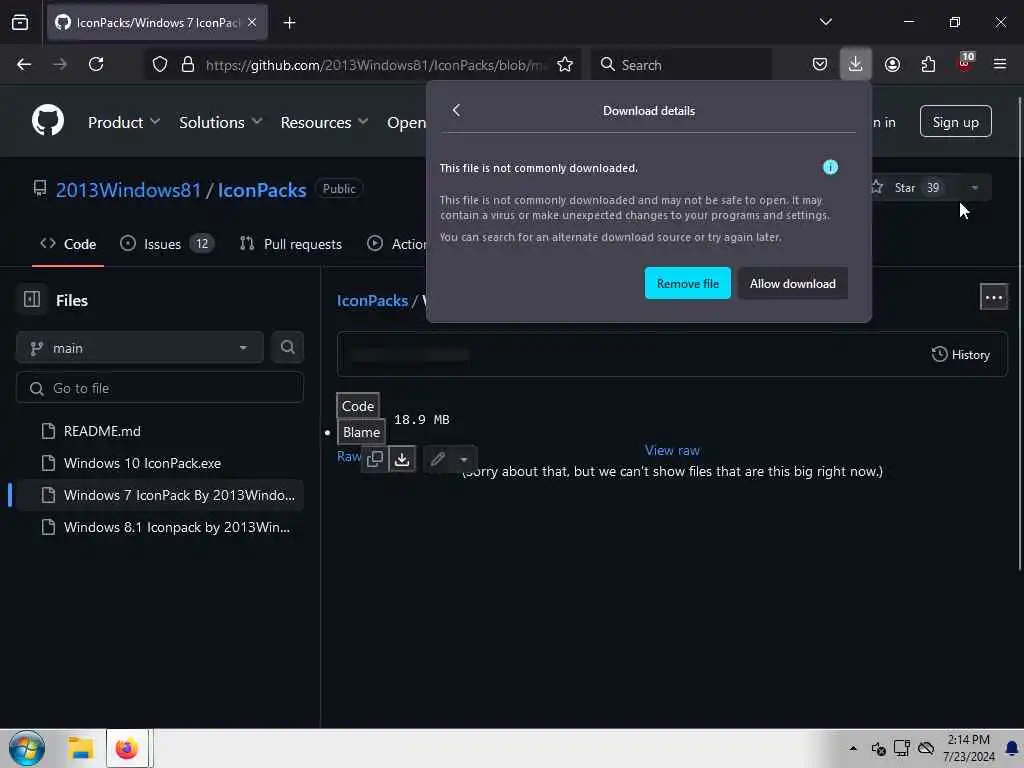Collapse the file tree side panel icon

point(31,300)
